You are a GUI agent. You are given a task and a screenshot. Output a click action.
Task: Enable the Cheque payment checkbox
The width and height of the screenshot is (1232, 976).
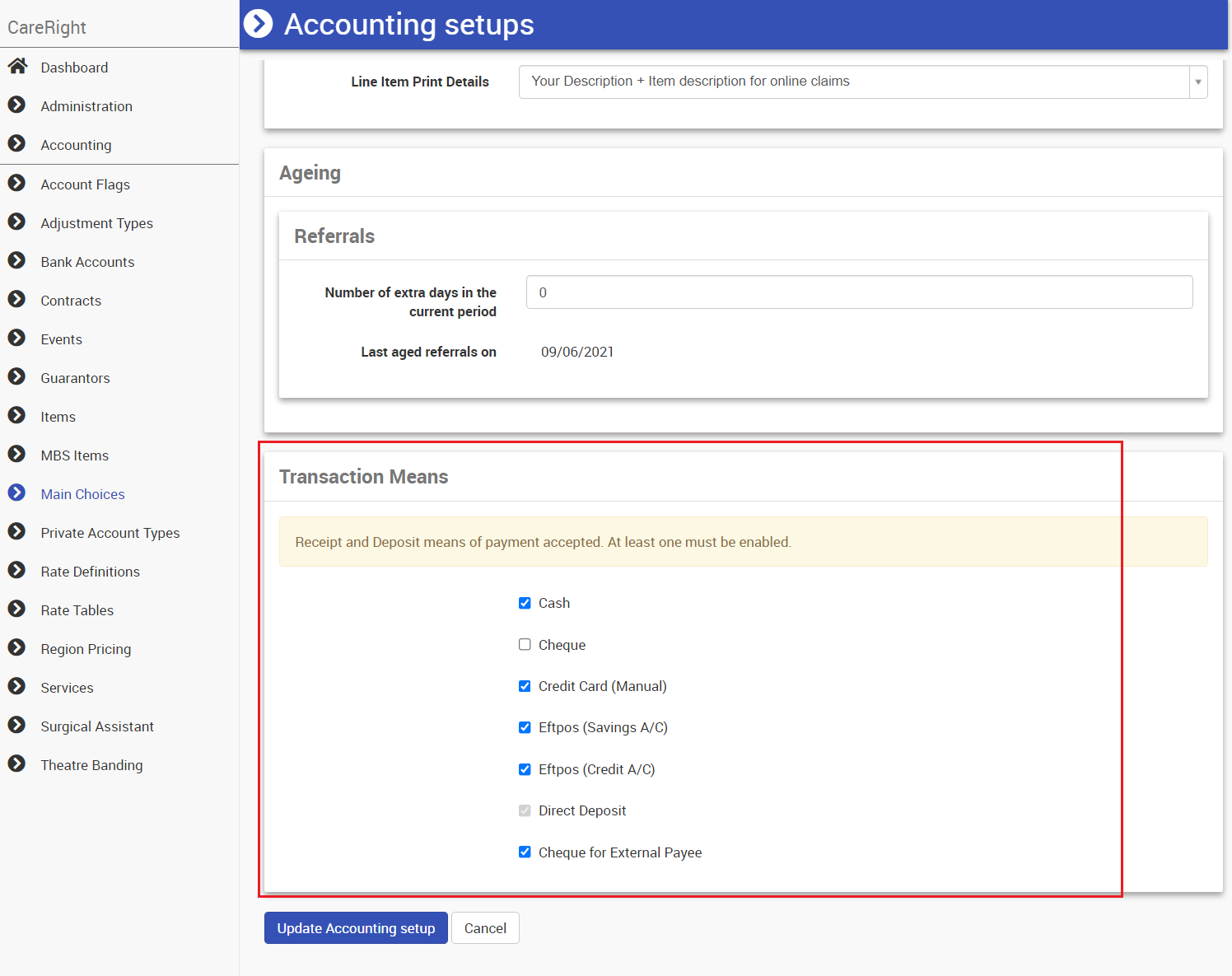(525, 644)
